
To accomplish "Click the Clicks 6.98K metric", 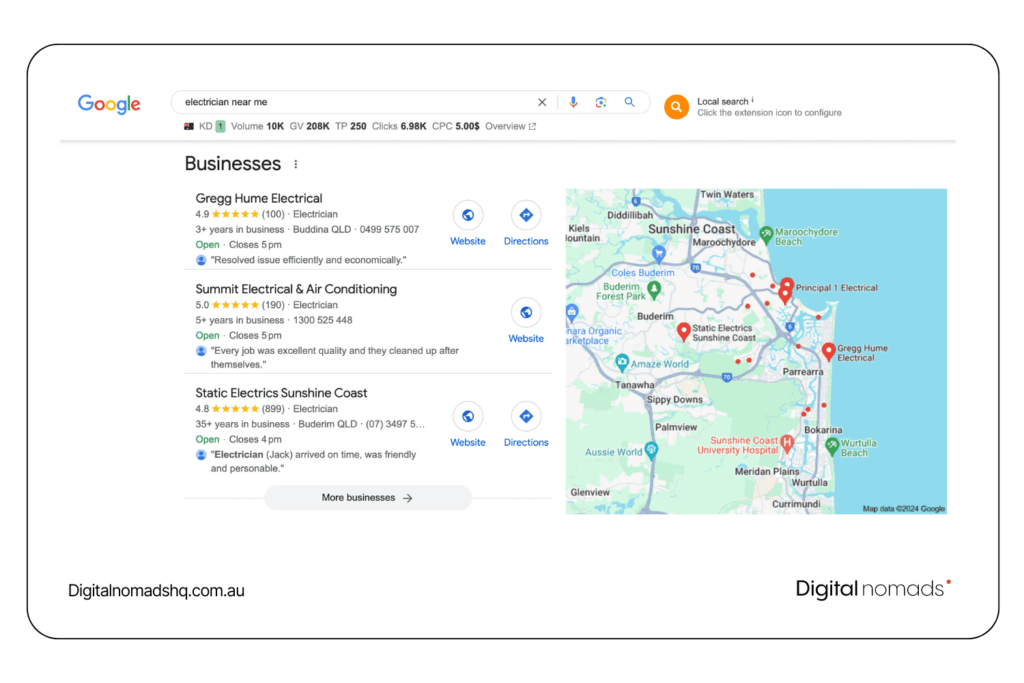I will [399, 126].
